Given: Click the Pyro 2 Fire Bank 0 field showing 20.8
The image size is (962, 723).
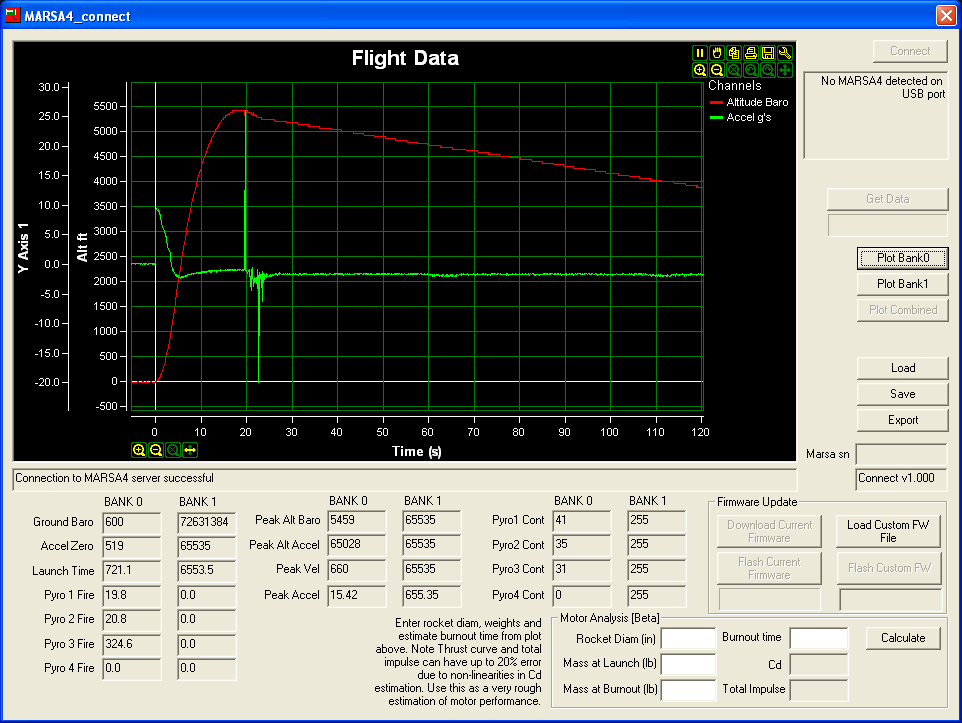Looking at the screenshot, I should click(x=131, y=620).
